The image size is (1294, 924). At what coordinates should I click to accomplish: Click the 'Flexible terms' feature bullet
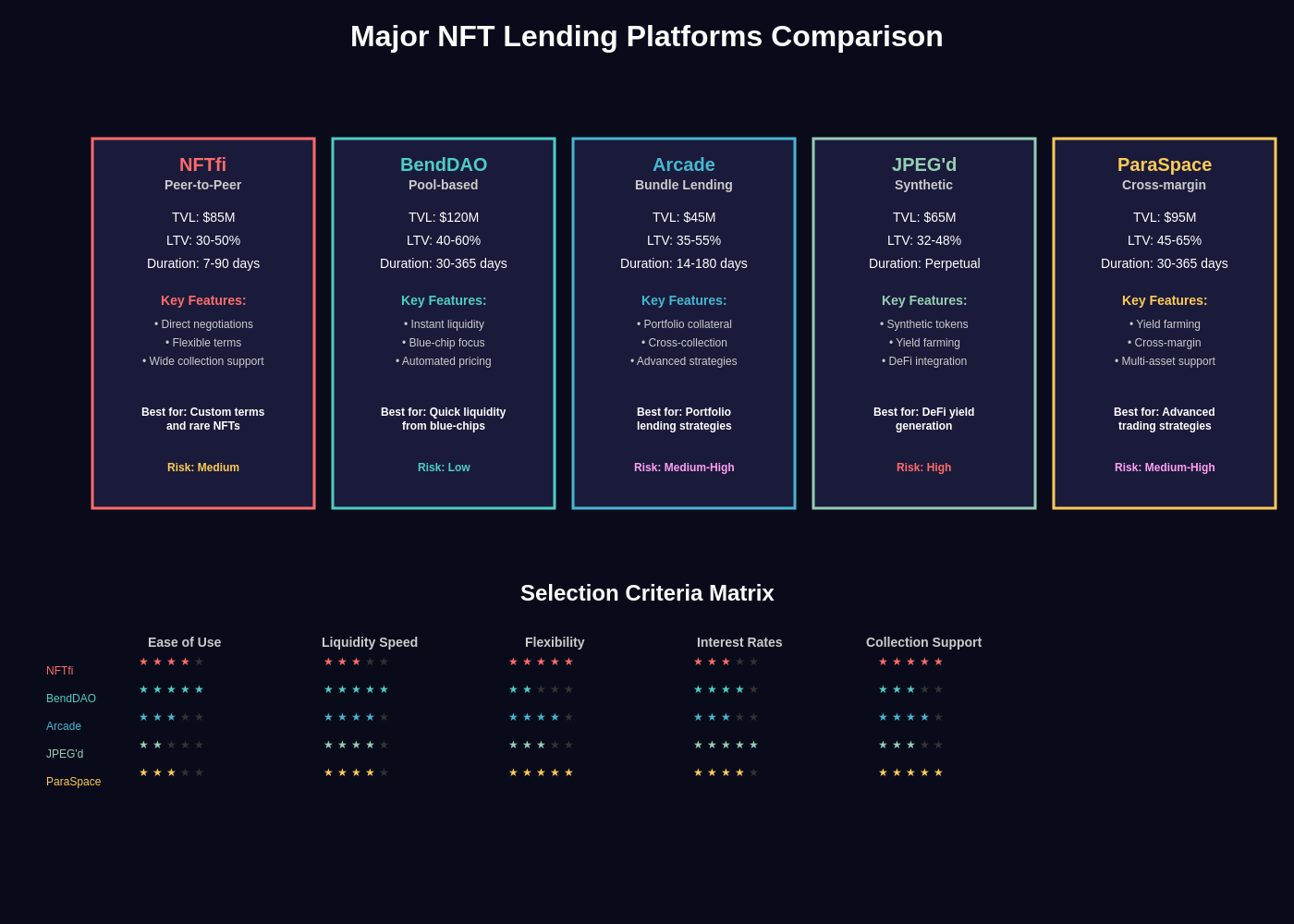pos(203,343)
